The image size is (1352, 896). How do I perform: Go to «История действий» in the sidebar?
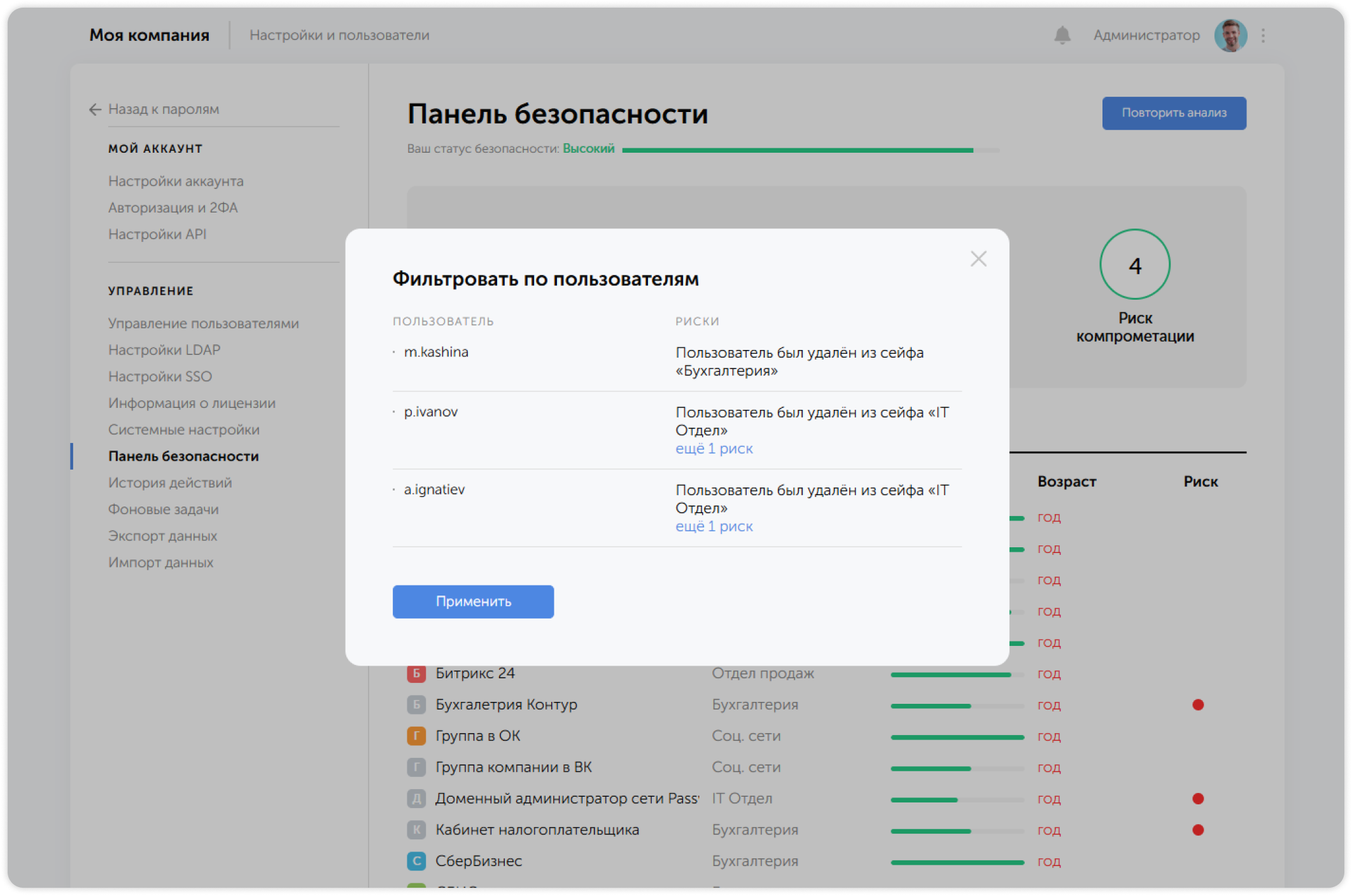coord(170,482)
